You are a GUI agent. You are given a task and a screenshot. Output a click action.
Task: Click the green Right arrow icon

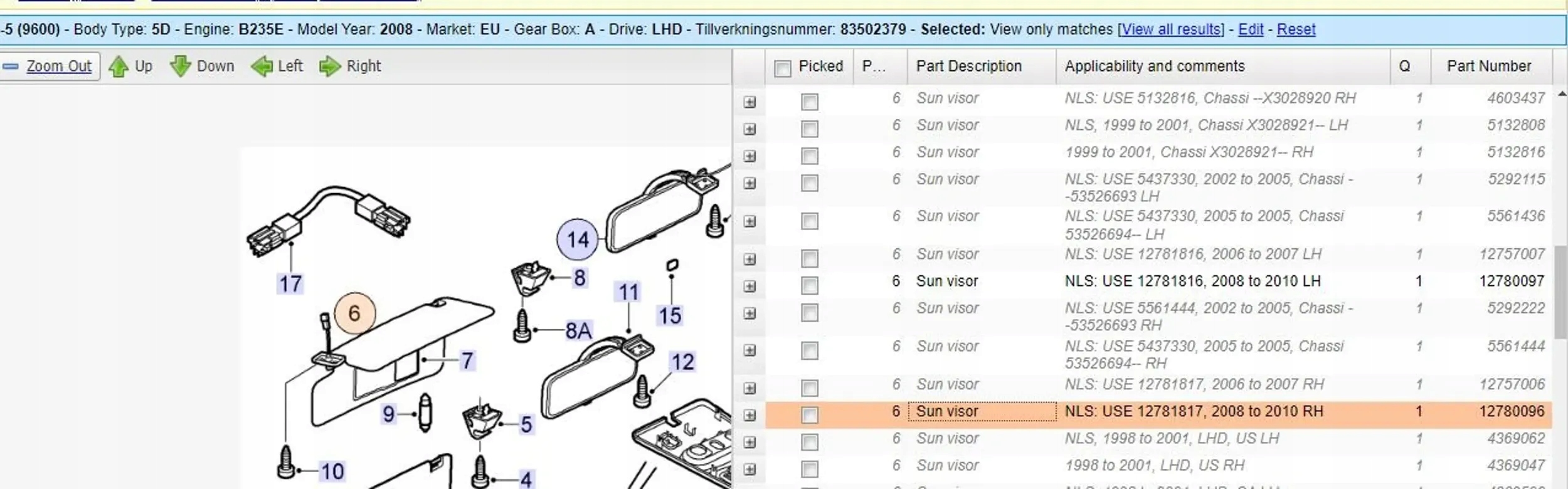[x=330, y=66]
